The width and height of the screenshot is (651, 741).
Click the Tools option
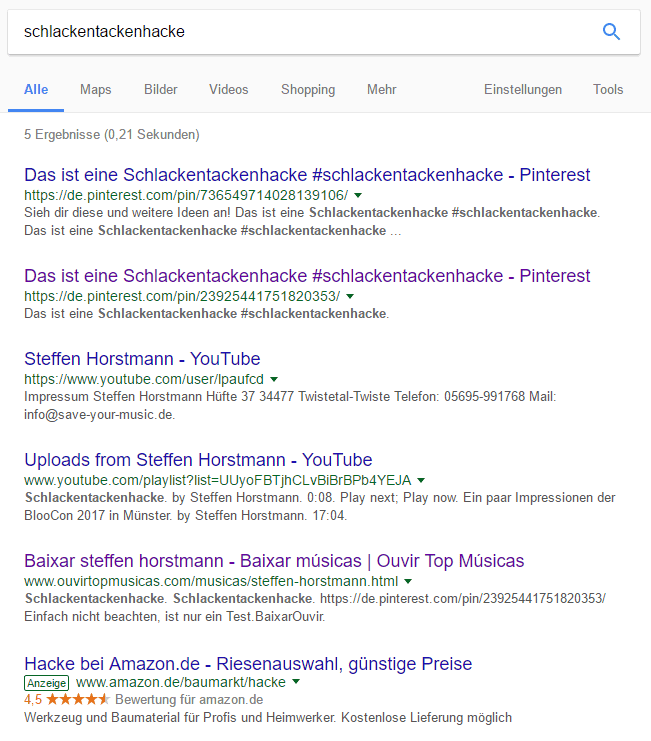point(608,89)
